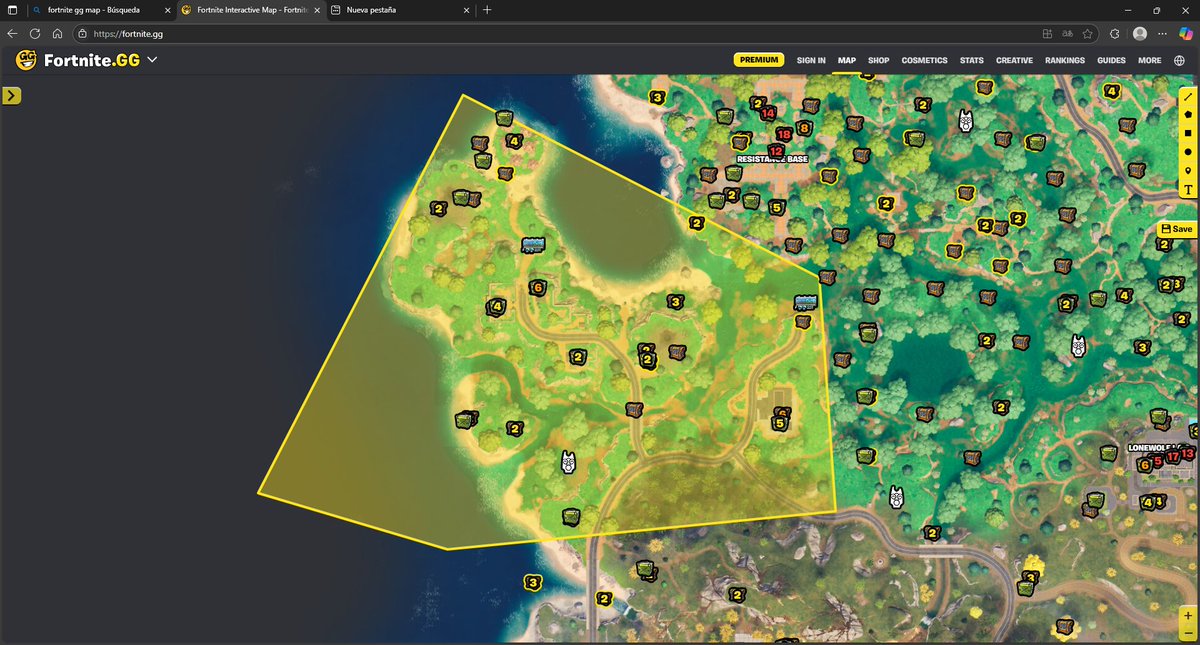
Task: Click the Save drawing button
Action: click(x=1177, y=229)
